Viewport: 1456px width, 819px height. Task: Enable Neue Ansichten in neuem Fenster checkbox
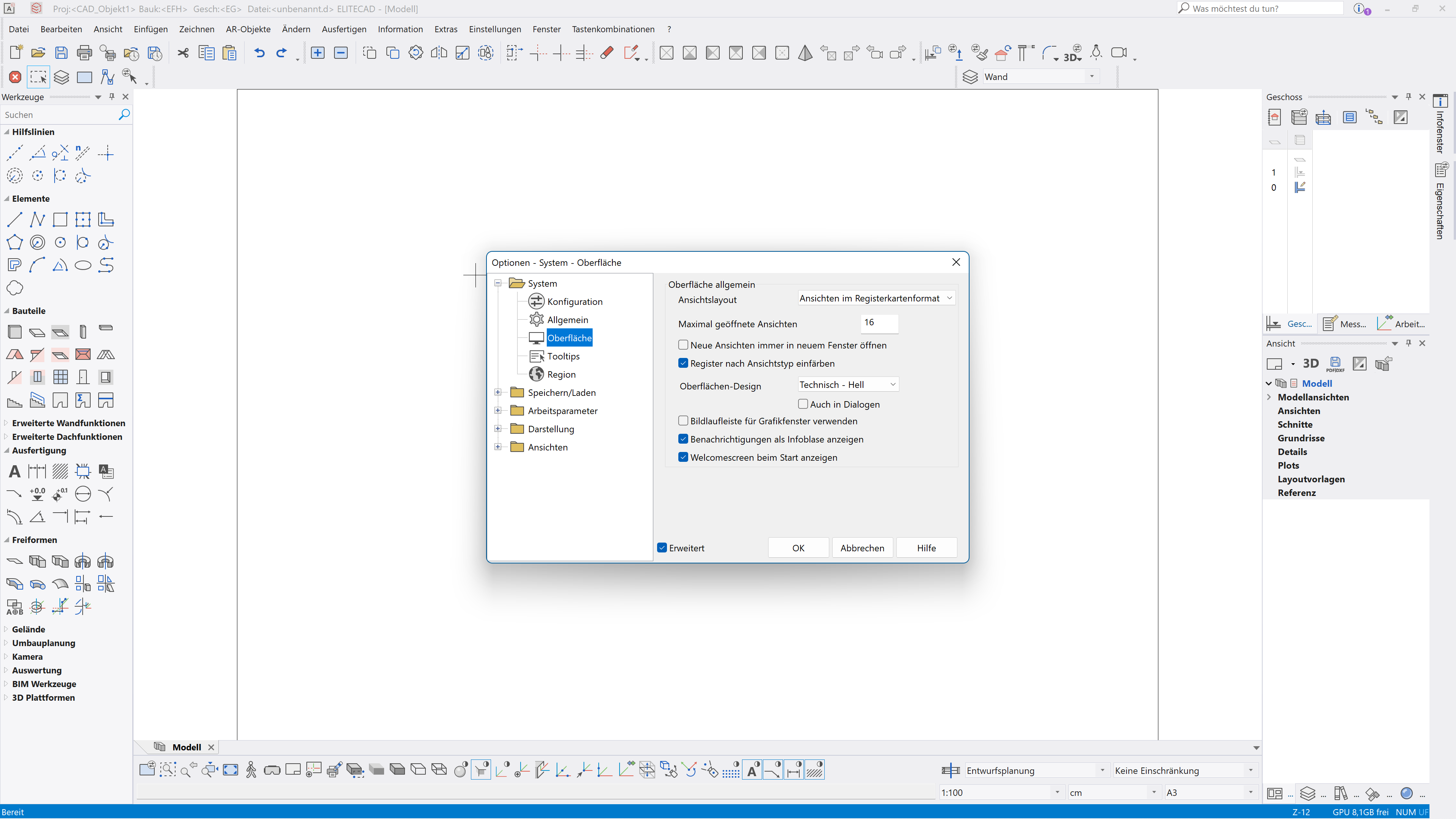pyautogui.click(x=683, y=345)
